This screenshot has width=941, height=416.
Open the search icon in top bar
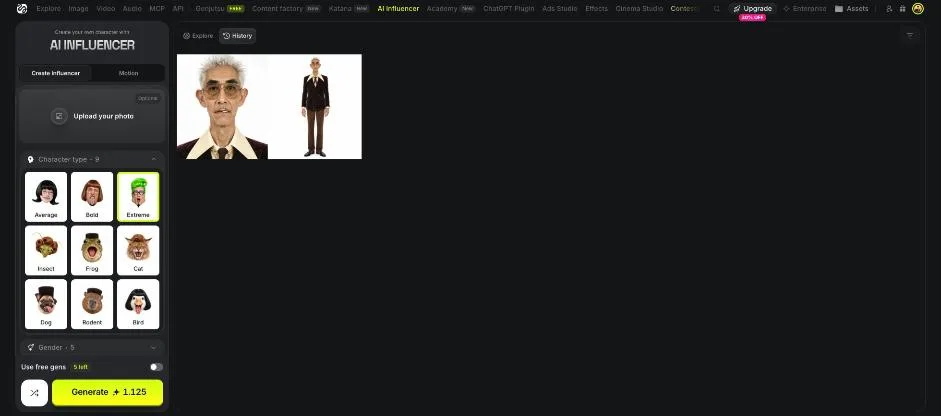(x=717, y=8)
